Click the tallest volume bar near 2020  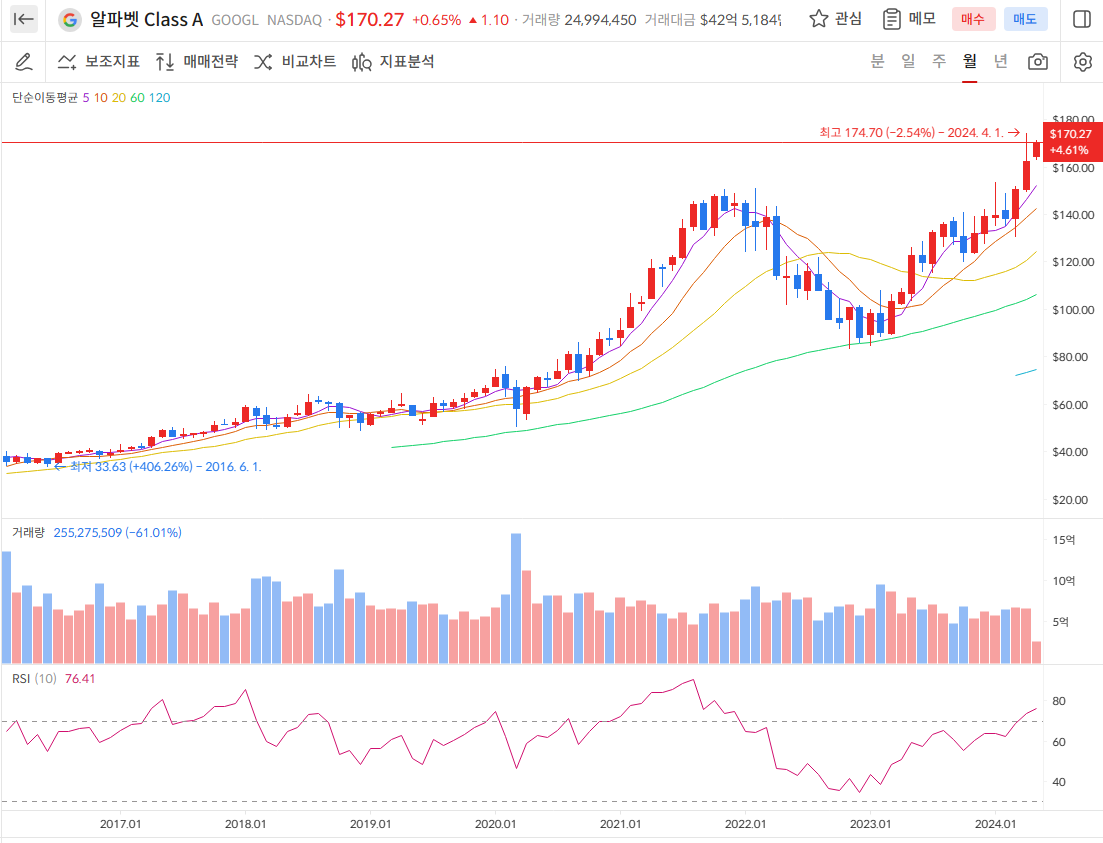[516, 598]
